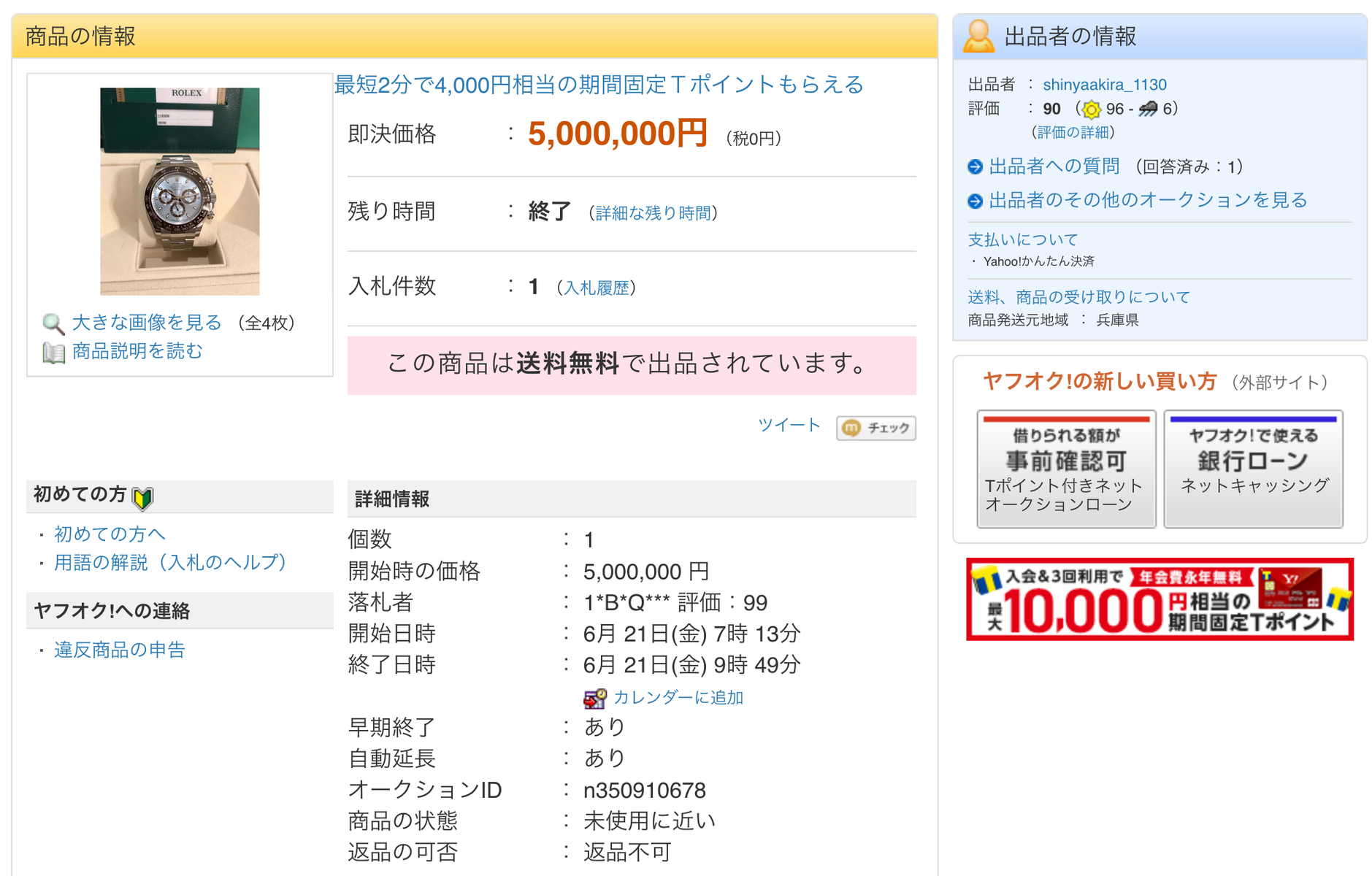Open 違反商品の申告 link
Image resolution: width=1372 pixels, height=876 pixels.
(x=120, y=650)
